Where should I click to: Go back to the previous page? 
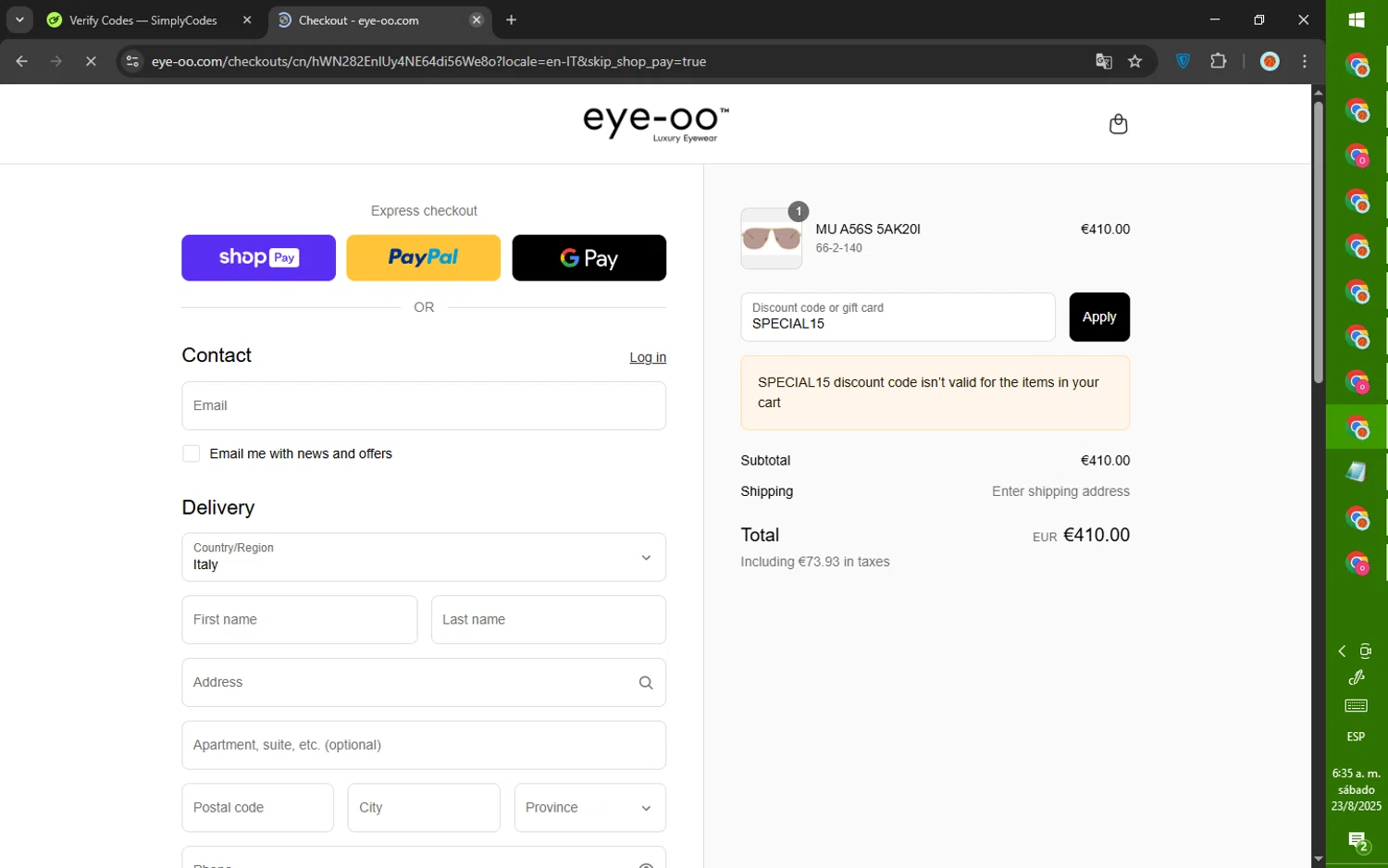coord(21,61)
